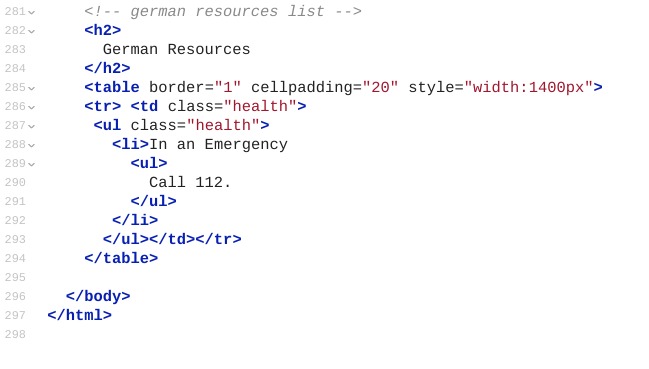Image resolution: width=649 pixels, height=369 pixels.
Task: Click line number 293 in gutter
Action: (x=15, y=240)
